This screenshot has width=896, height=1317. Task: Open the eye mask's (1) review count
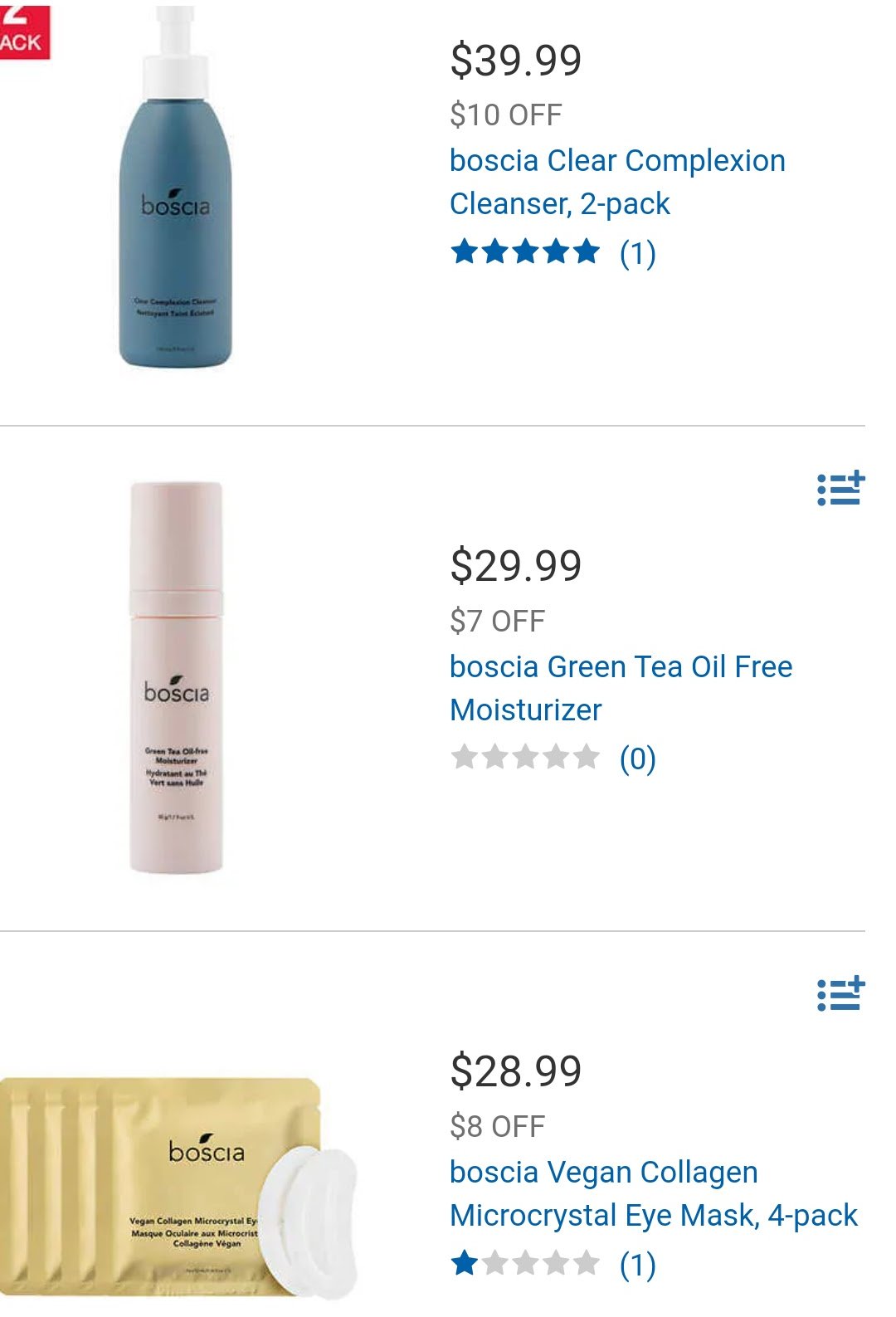[638, 1265]
